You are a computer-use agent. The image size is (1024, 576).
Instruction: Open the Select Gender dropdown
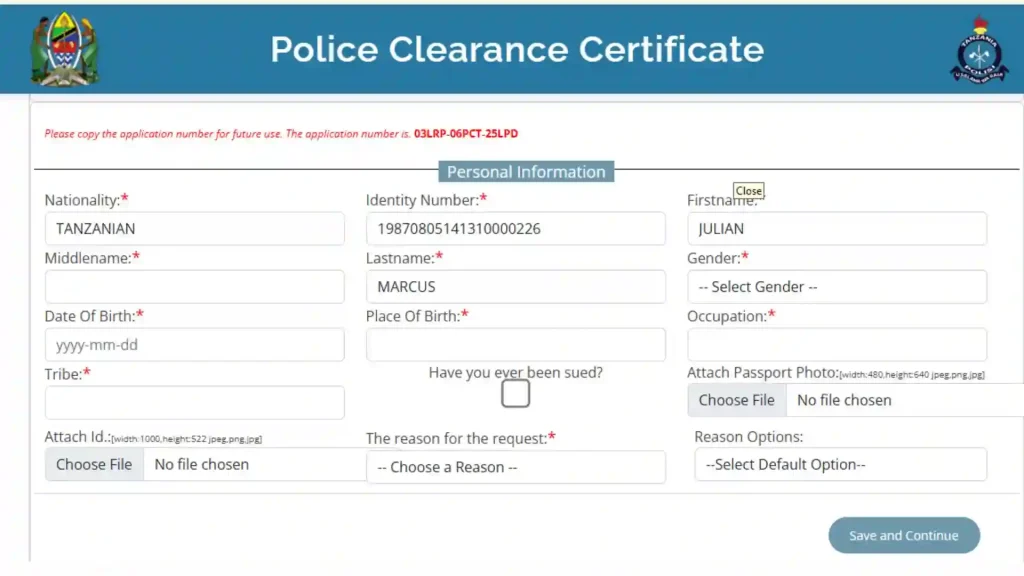837,287
